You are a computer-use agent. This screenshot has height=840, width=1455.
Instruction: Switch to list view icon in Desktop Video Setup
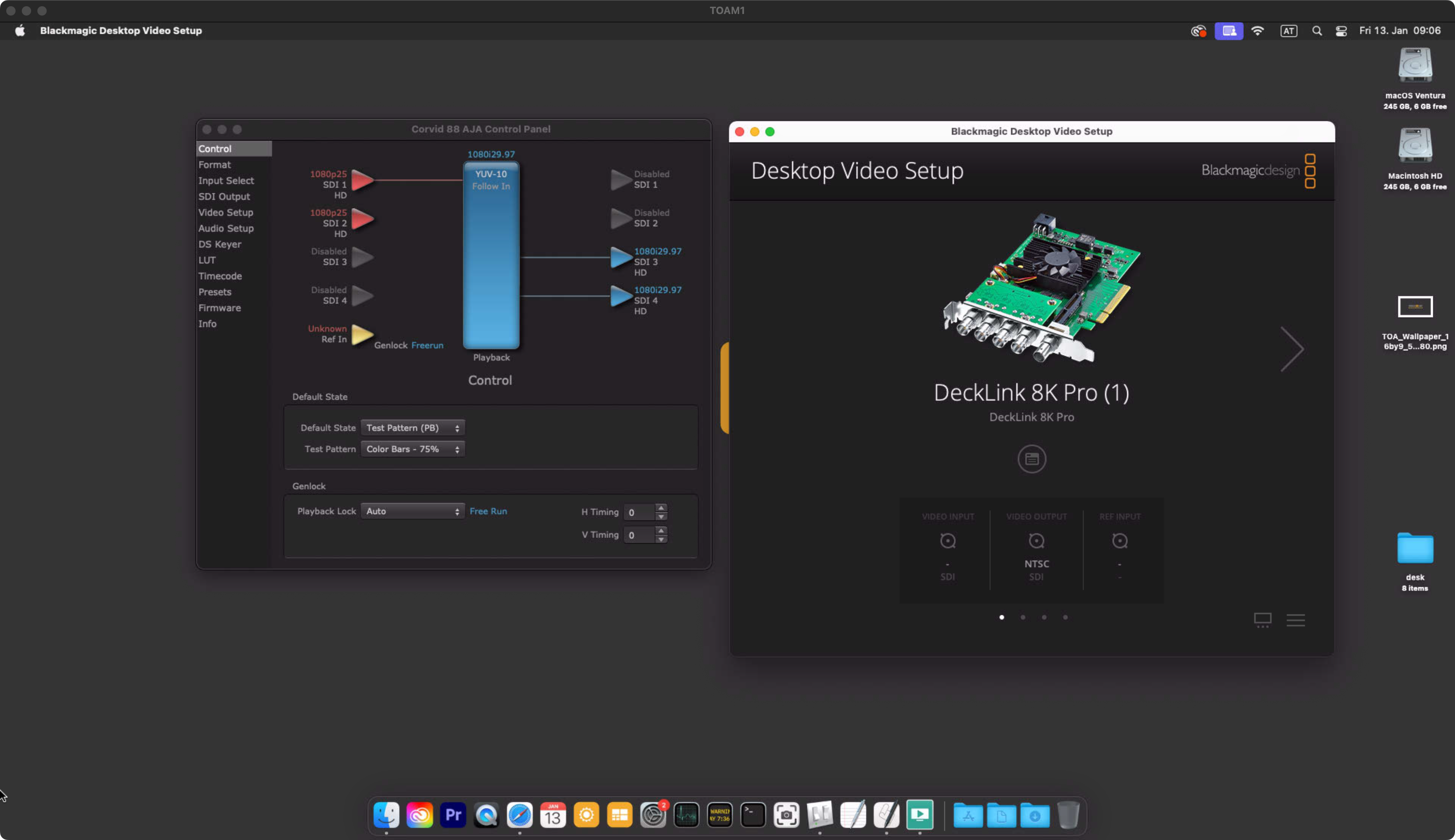click(x=1295, y=620)
